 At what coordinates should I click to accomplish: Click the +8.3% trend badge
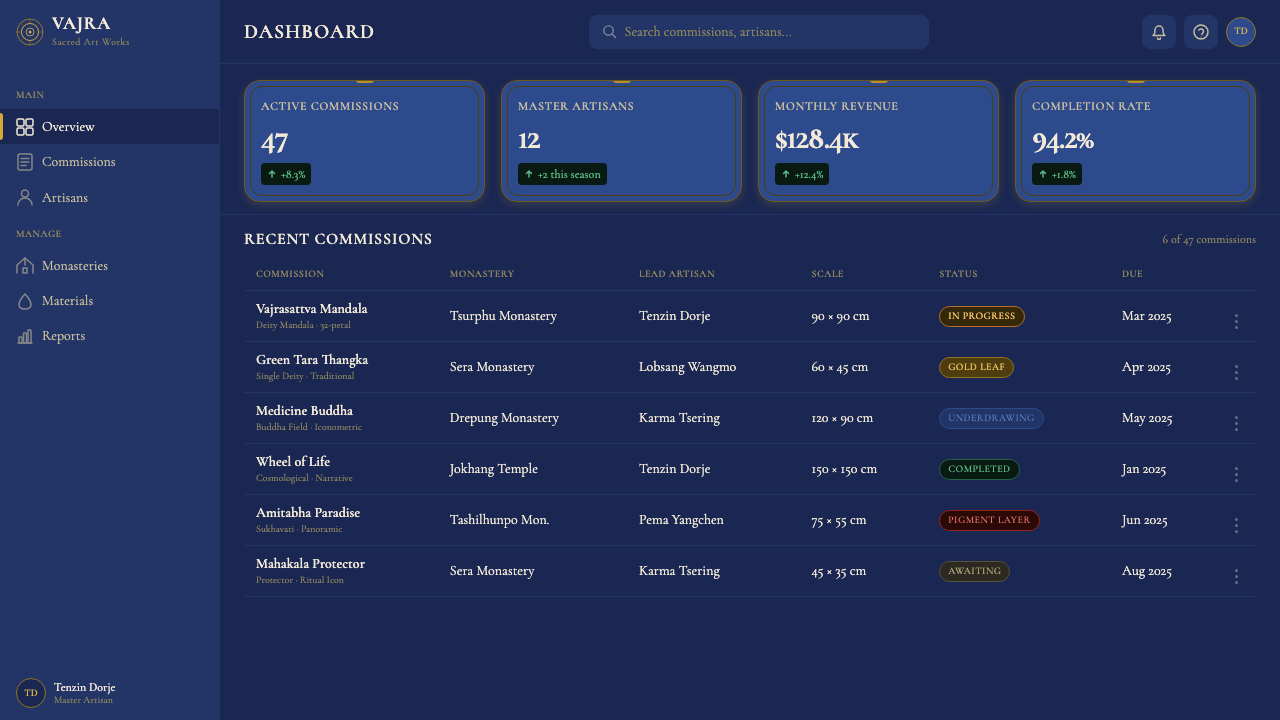click(x=286, y=174)
